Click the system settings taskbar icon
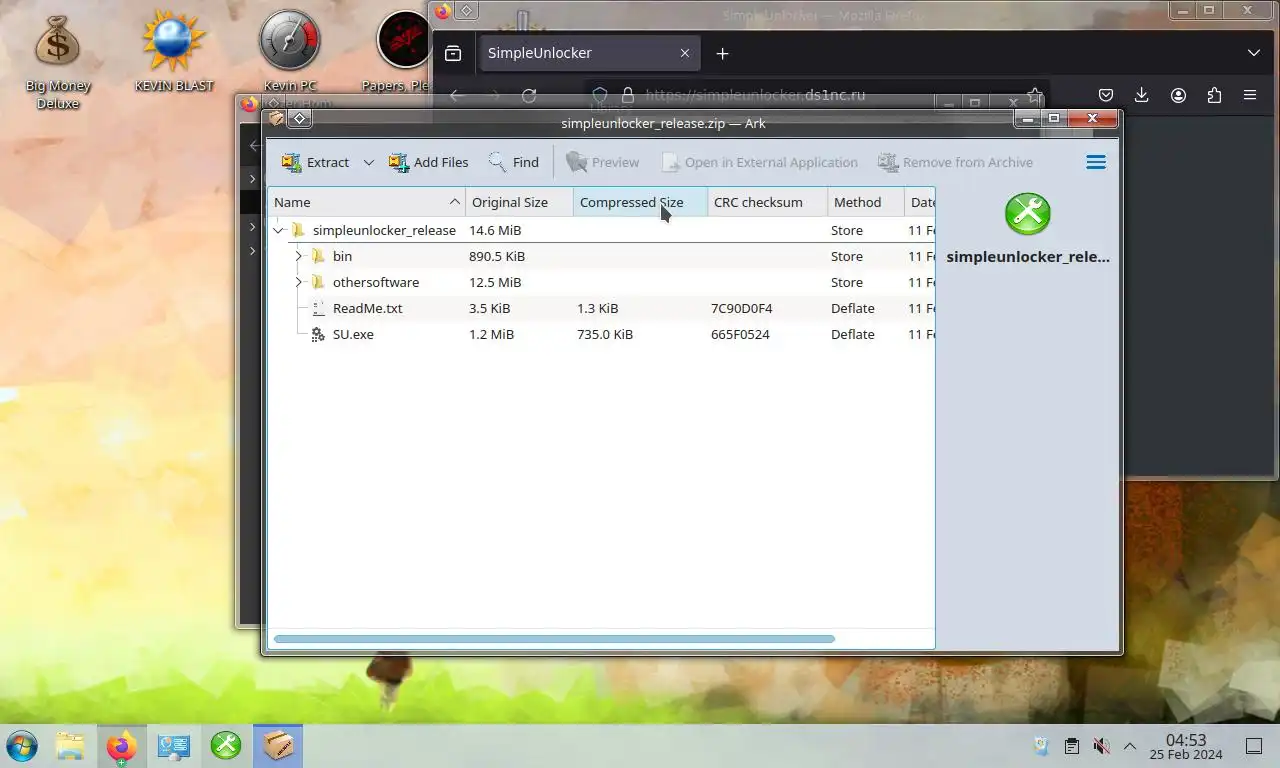Viewport: 1280px width, 768px height. click(x=174, y=746)
